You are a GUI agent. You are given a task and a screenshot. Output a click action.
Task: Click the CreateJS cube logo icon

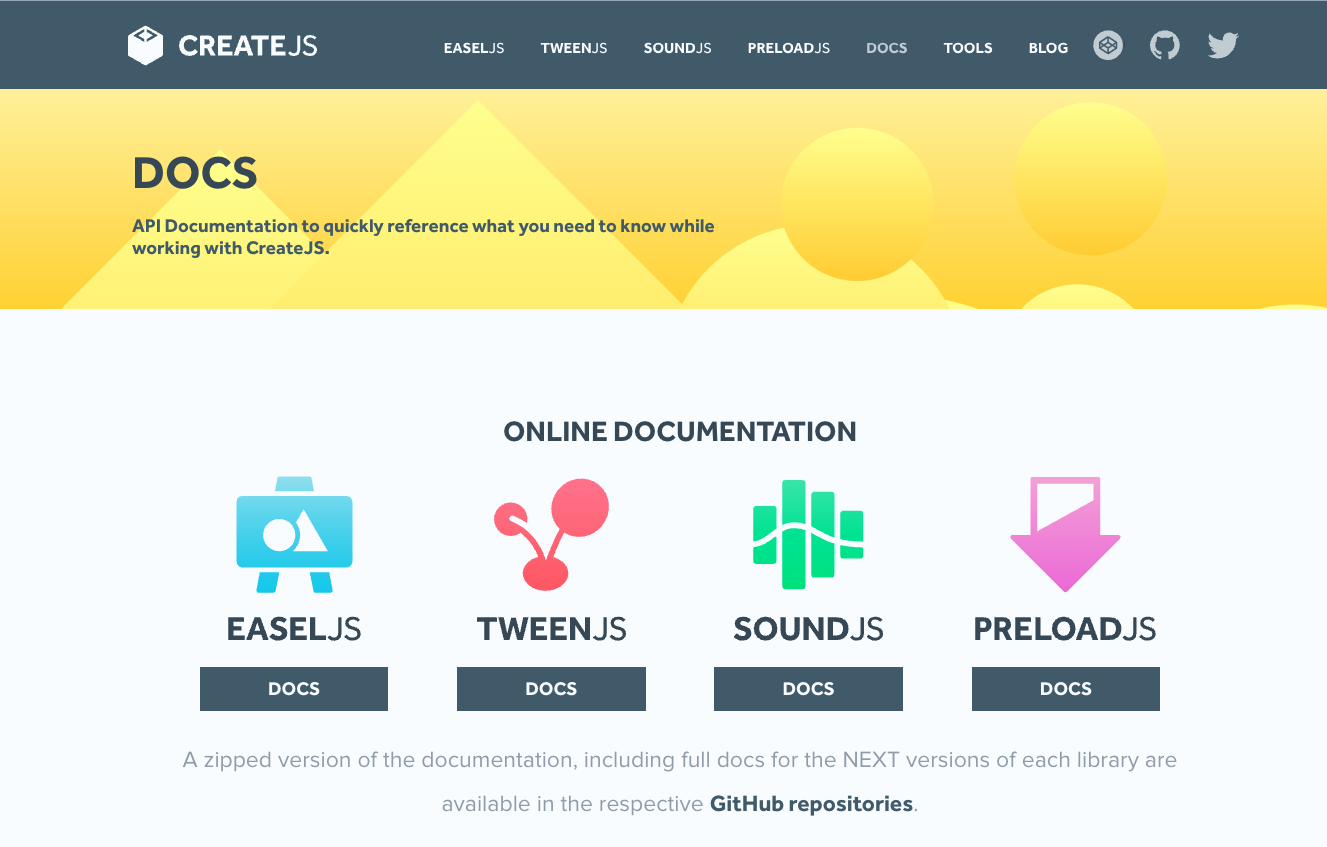tap(145, 45)
